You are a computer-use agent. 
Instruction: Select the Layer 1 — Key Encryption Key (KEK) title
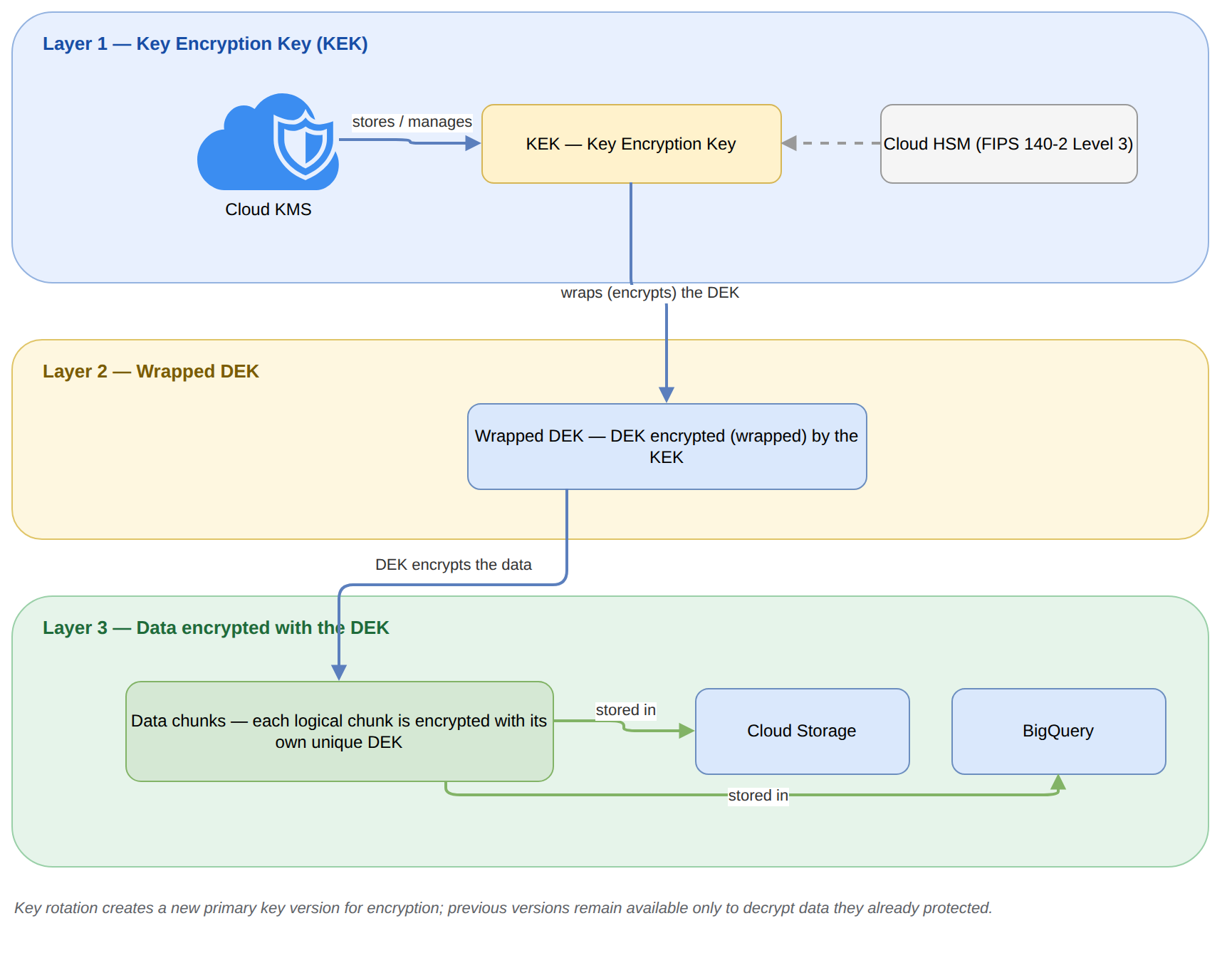point(205,43)
